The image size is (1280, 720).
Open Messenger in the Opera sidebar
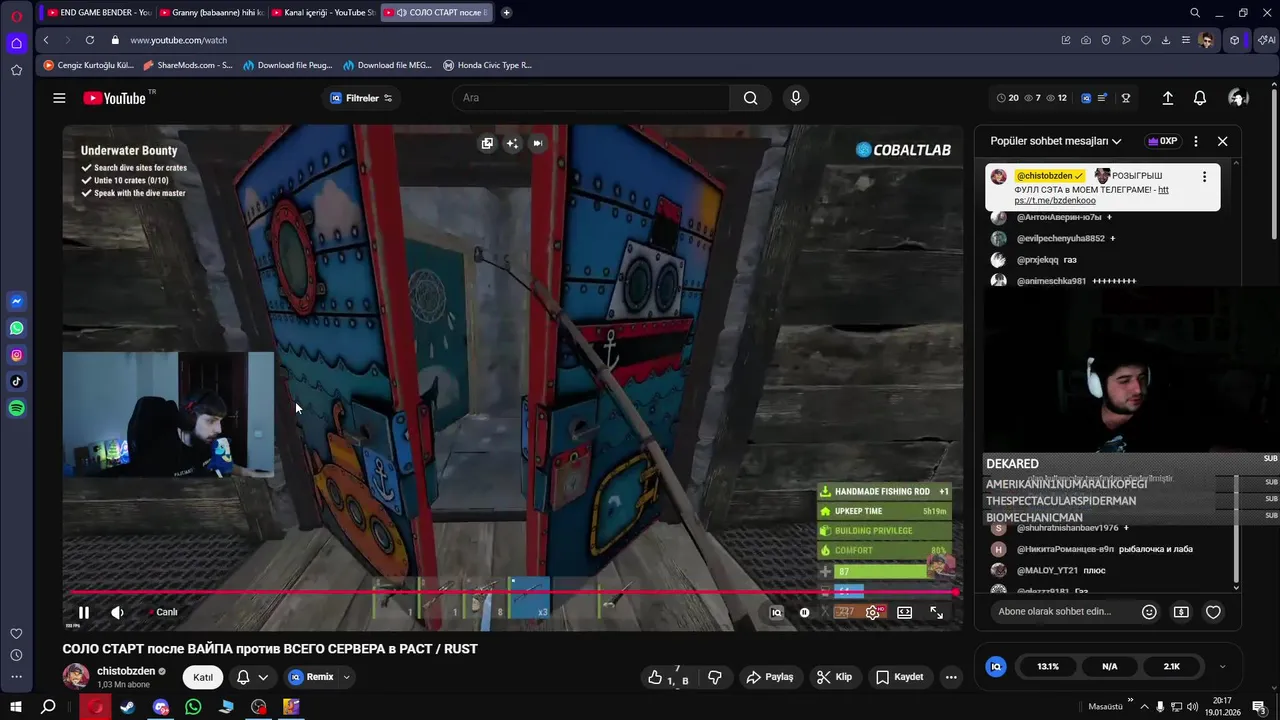click(16, 301)
